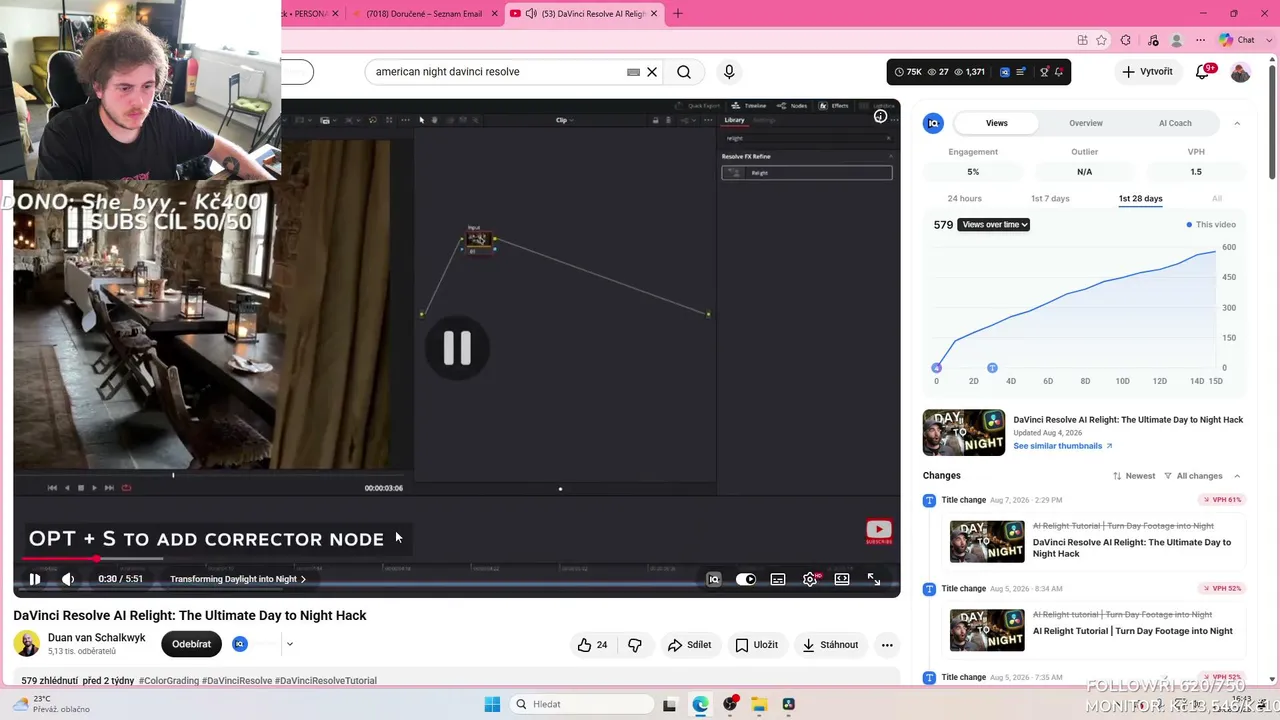Open the on-screen keyboard icon in search box
Viewport: 1280px width, 720px height.
tap(633, 72)
